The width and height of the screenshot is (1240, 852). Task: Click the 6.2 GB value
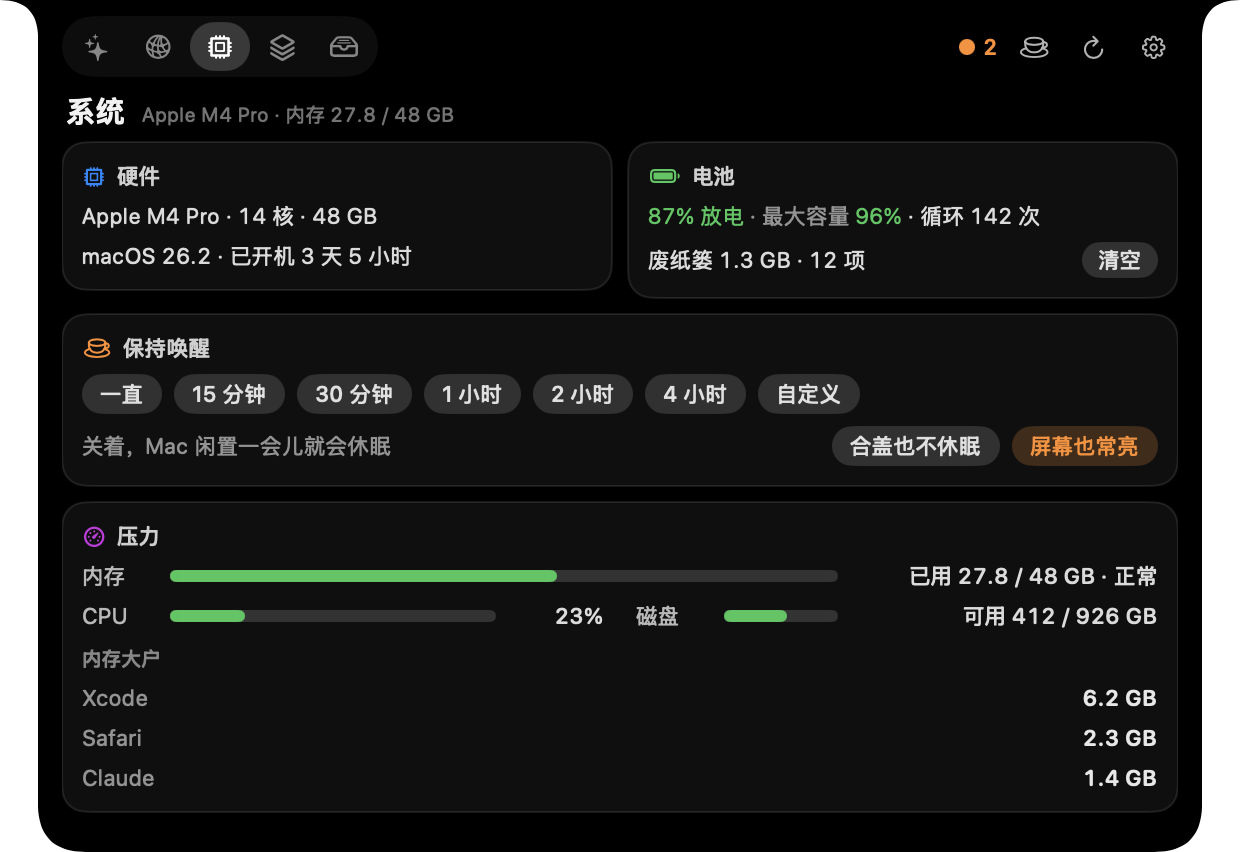[x=1120, y=698]
